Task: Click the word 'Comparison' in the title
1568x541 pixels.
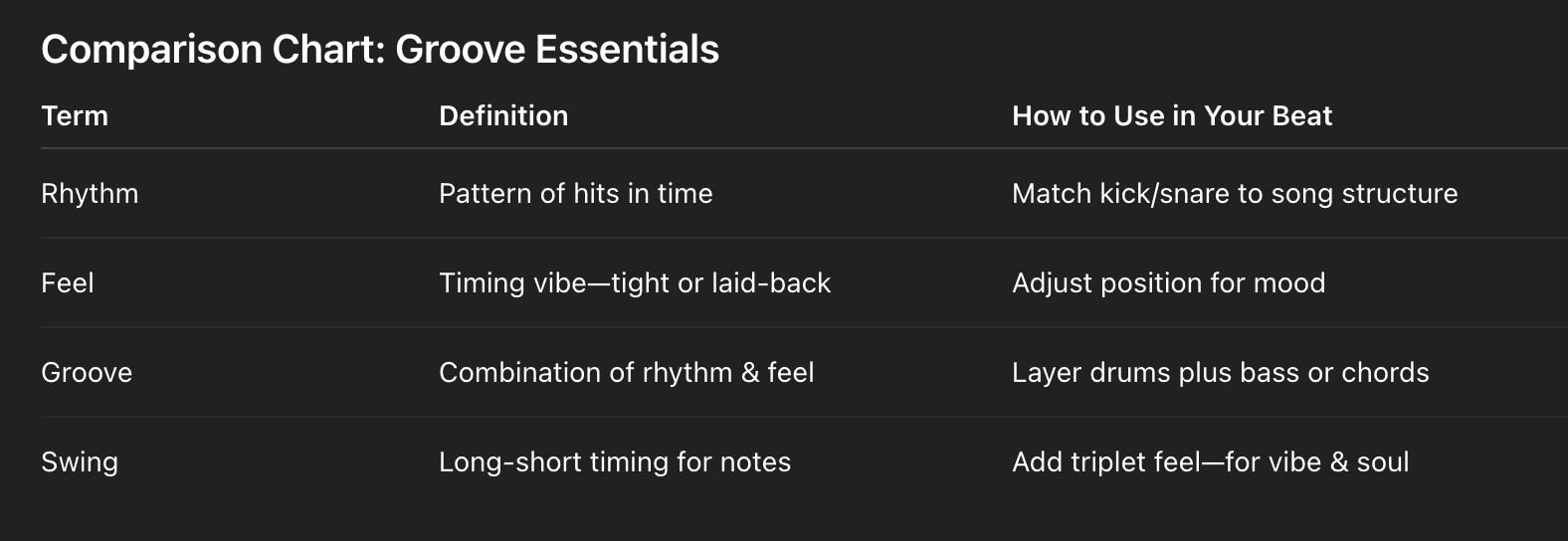Action: pos(152,50)
